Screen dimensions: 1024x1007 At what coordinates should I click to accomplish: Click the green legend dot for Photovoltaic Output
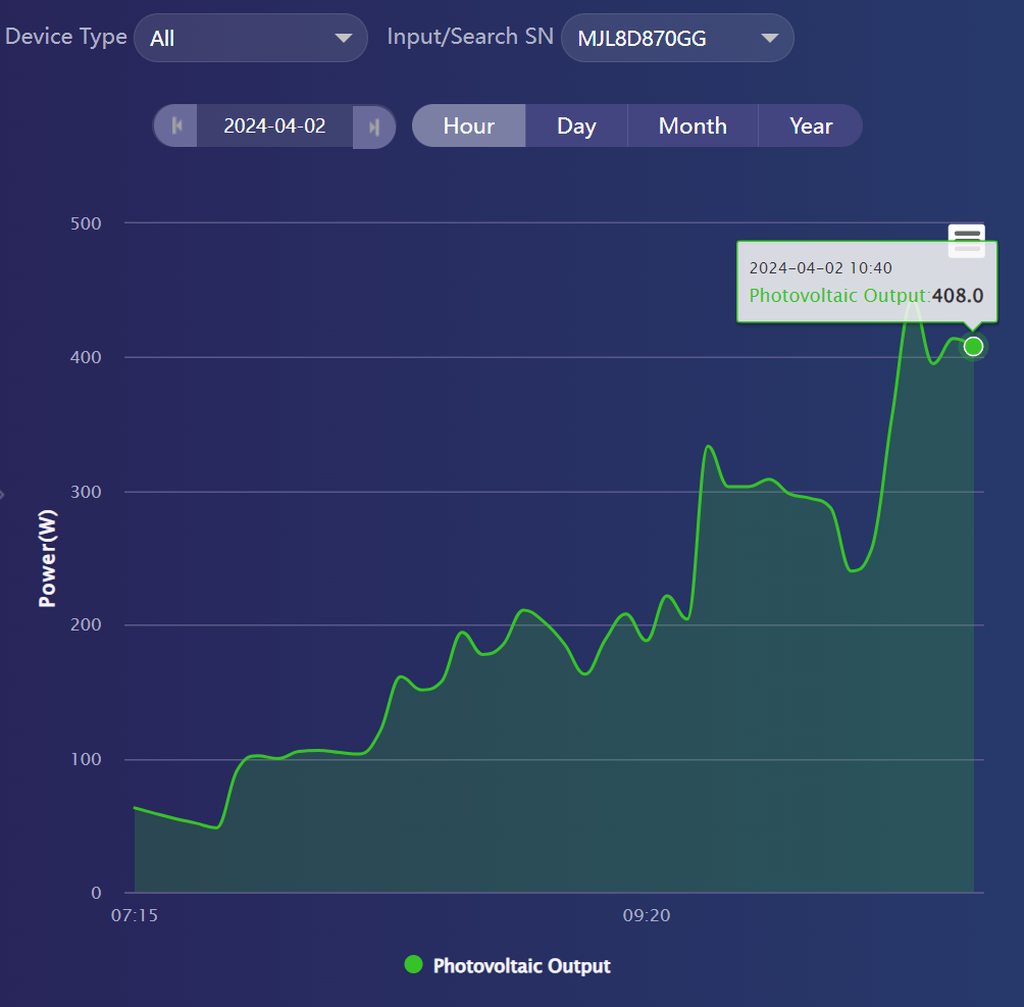[x=413, y=965]
